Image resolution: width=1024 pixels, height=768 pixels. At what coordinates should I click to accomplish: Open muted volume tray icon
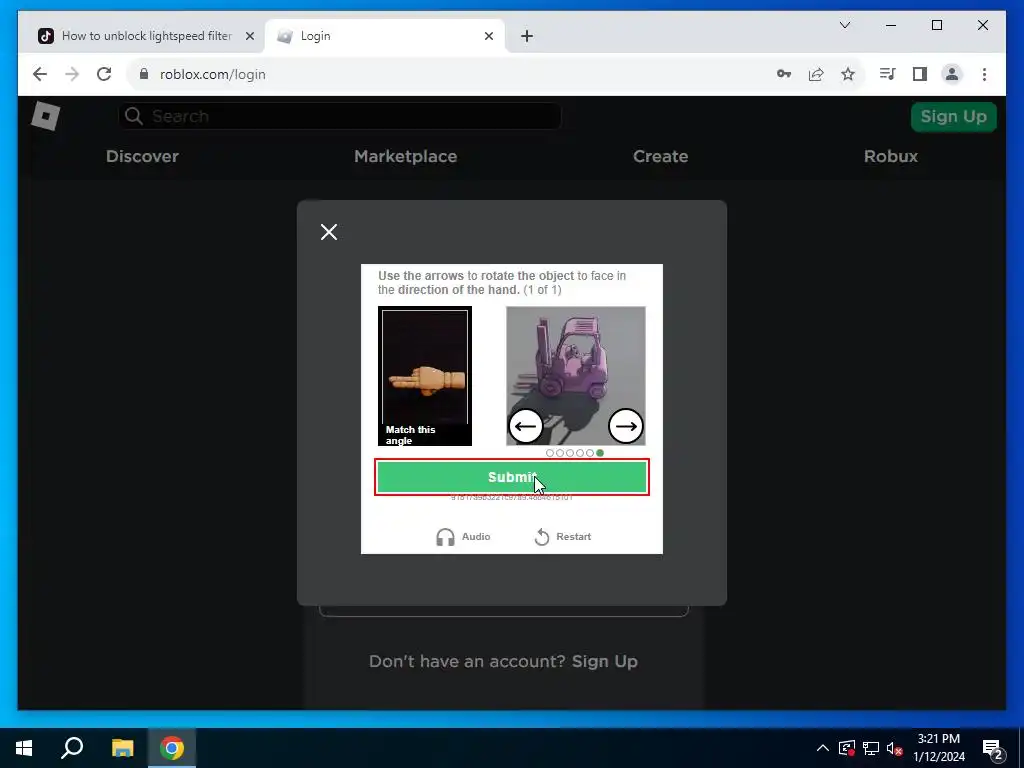[894, 748]
